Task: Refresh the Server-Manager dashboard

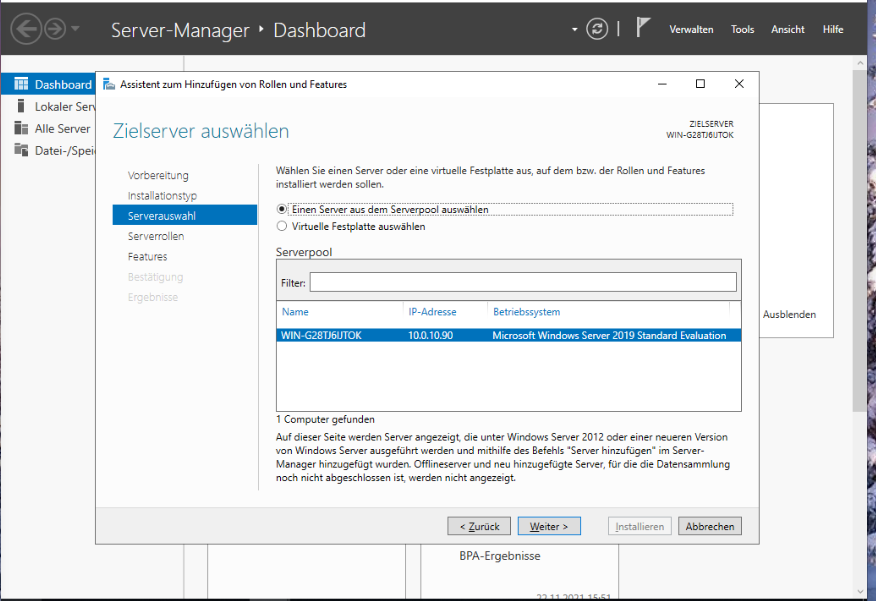Action: [597, 29]
